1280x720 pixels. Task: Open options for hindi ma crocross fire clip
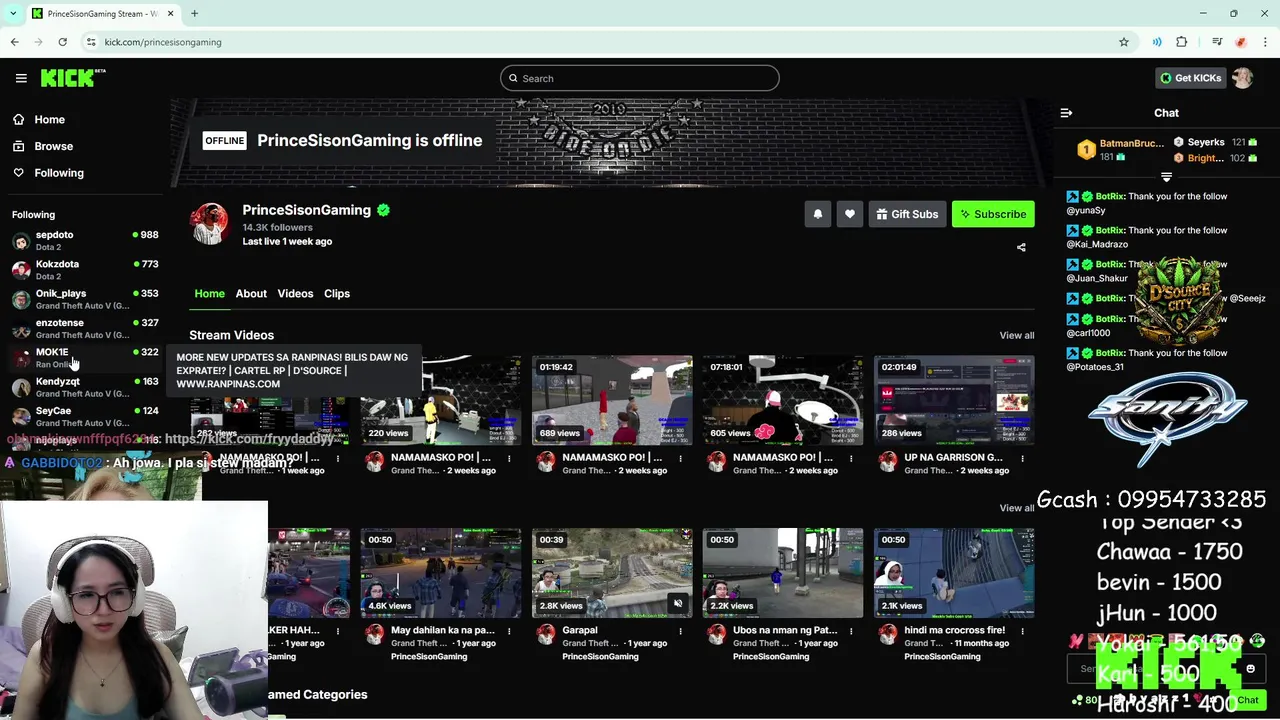coord(1022,632)
